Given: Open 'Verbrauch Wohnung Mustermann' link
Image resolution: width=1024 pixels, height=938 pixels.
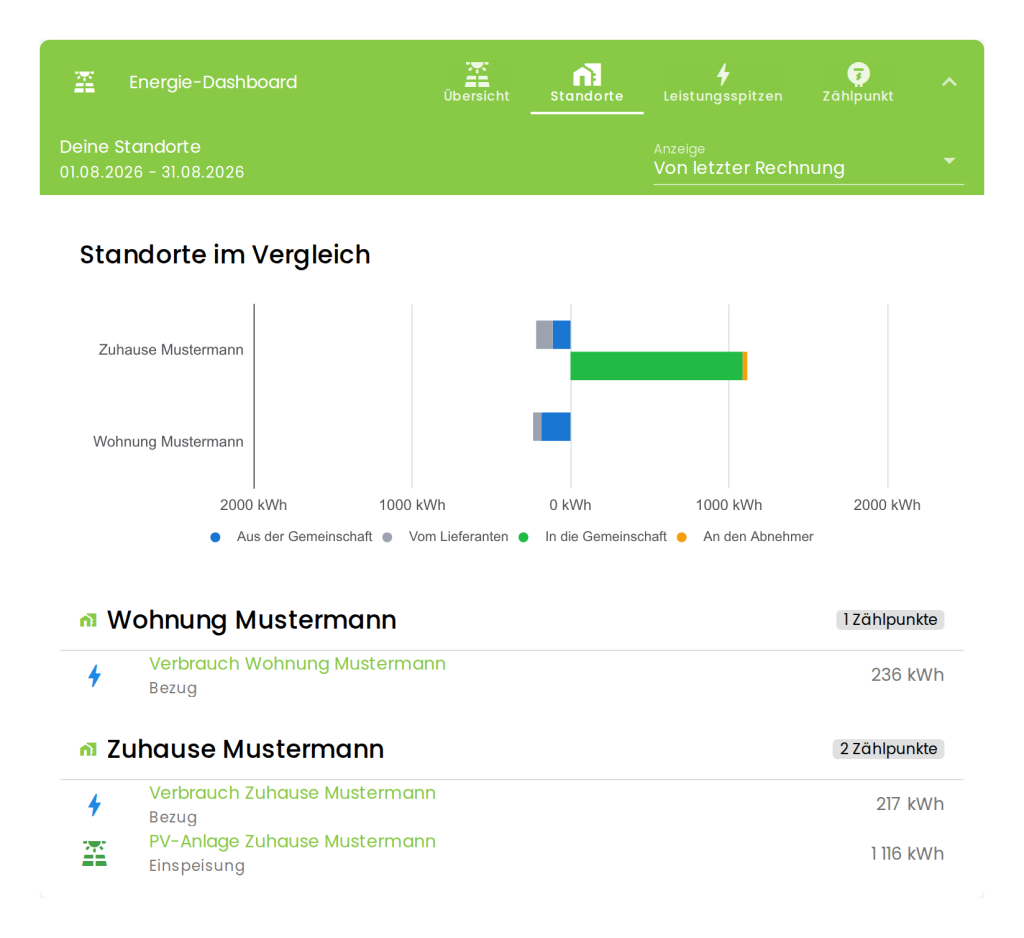Looking at the screenshot, I should pyautogui.click(x=297, y=664).
